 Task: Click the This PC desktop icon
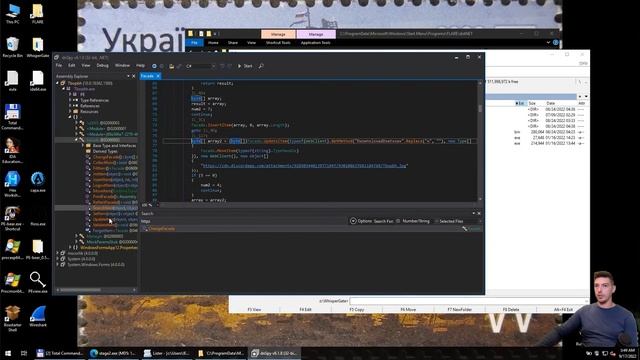[13, 13]
